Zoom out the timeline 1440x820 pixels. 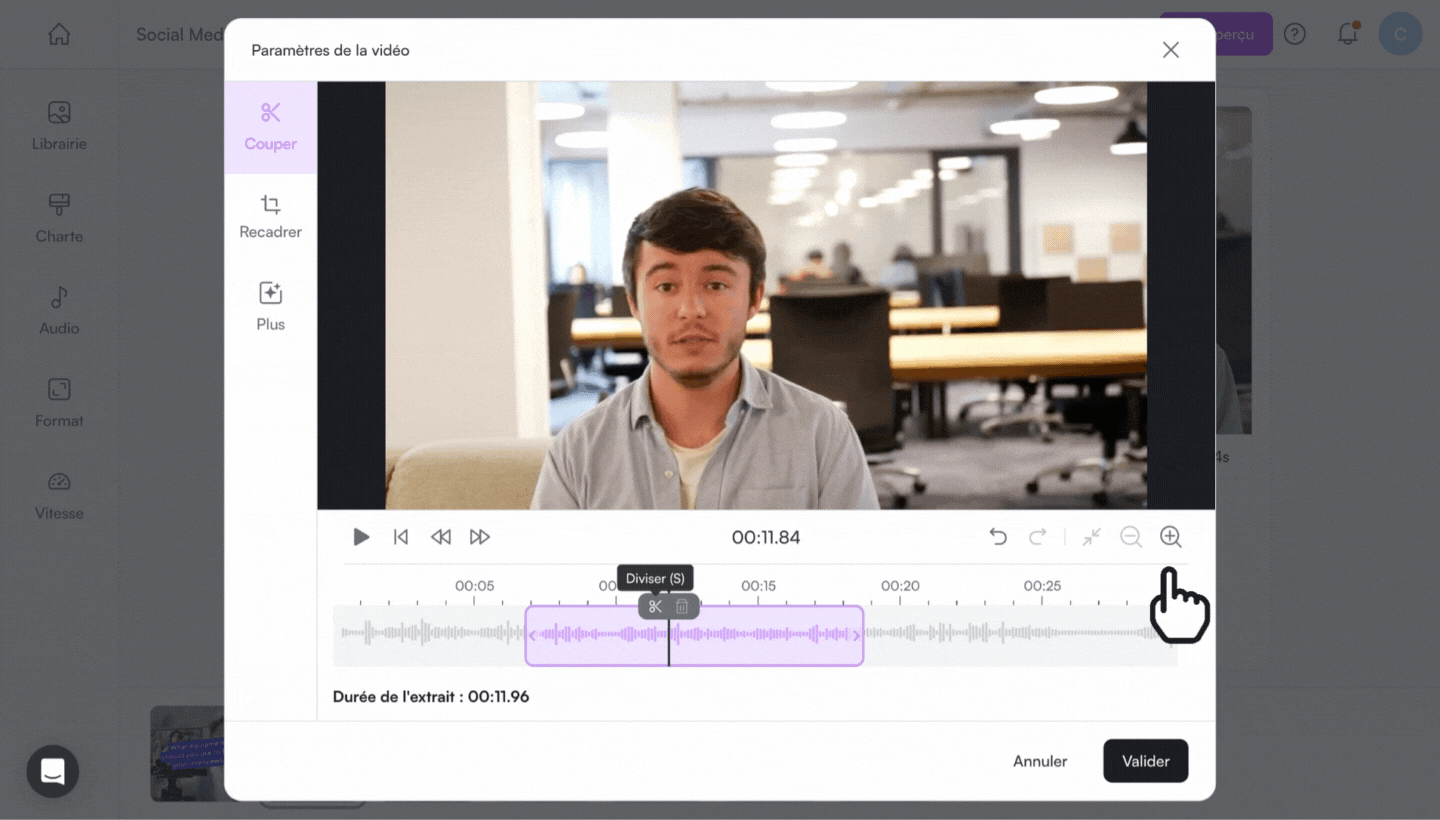point(1131,537)
